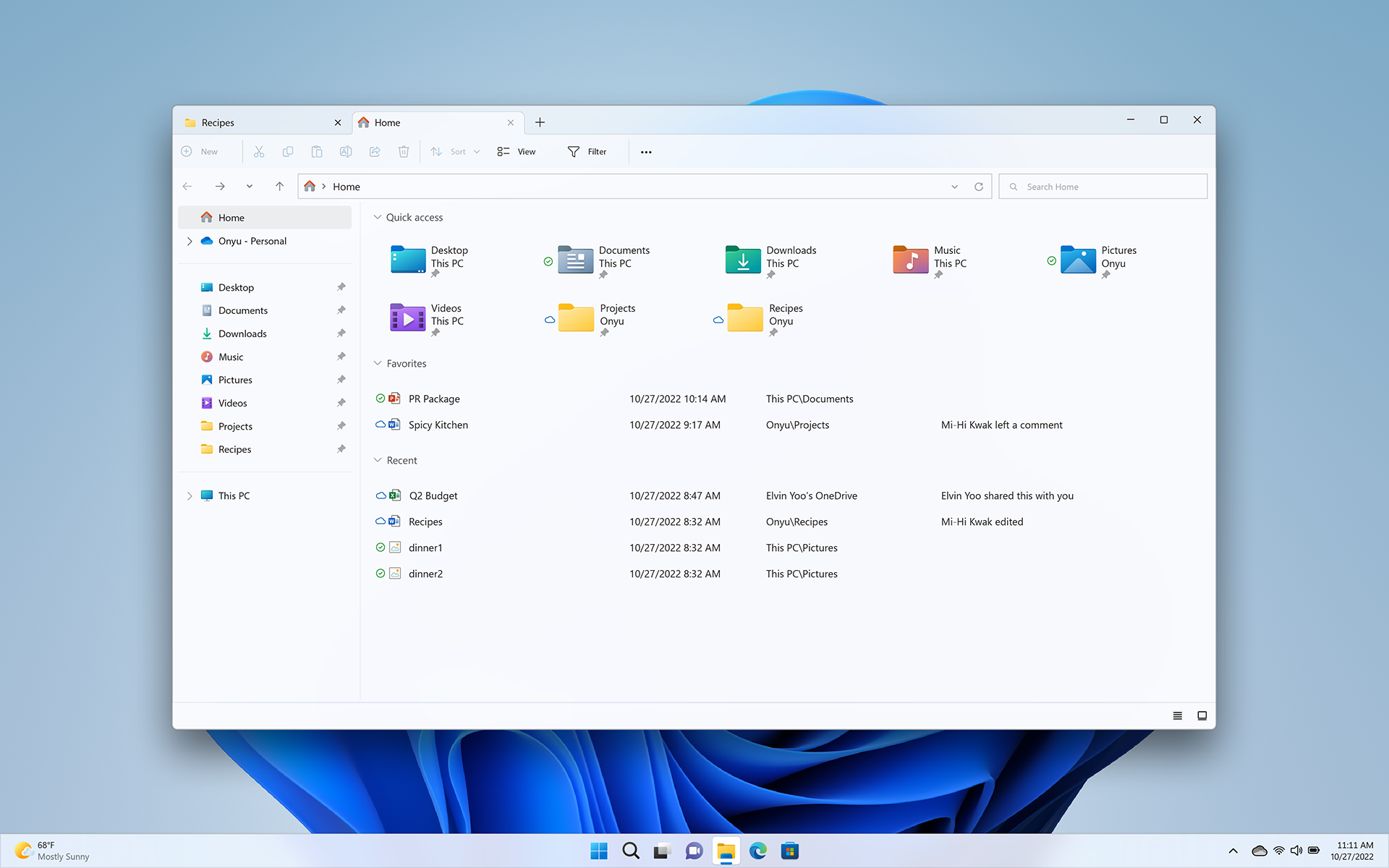The image size is (1389, 868).
Task: Click the Copy icon in toolbar
Action: [288, 151]
